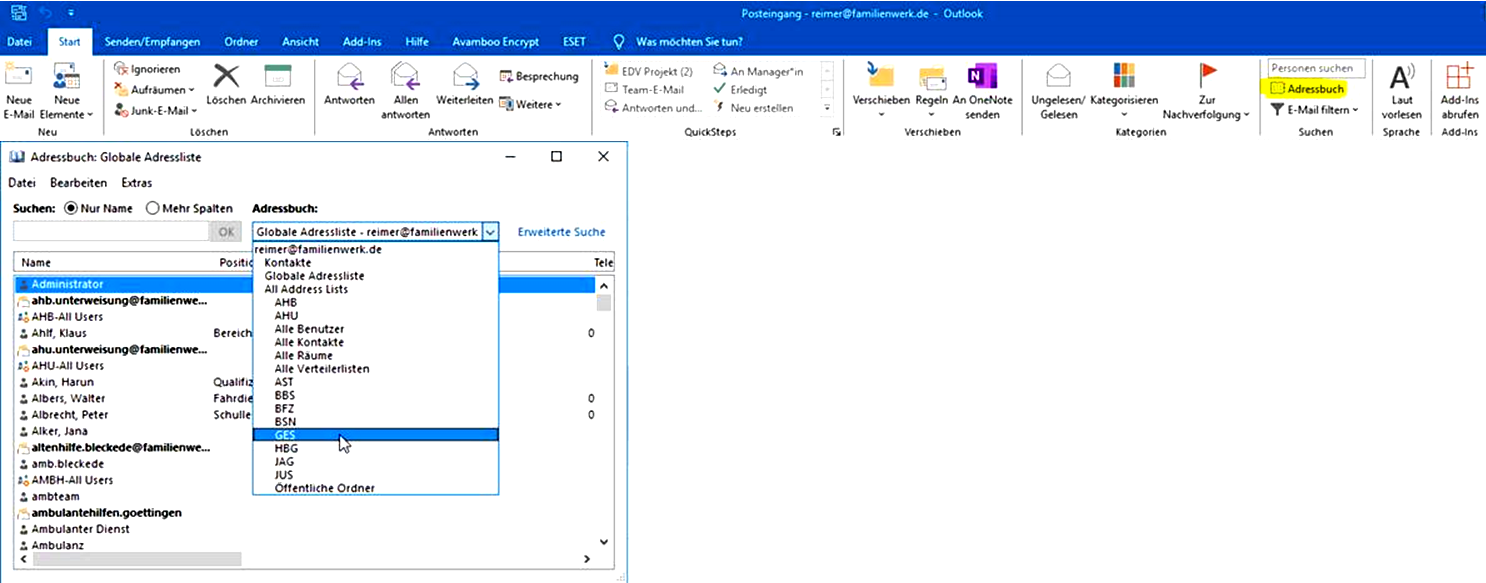Click Ignorieren in the Löschen group
Viewport: 1486px width, 583px height.
148,69
